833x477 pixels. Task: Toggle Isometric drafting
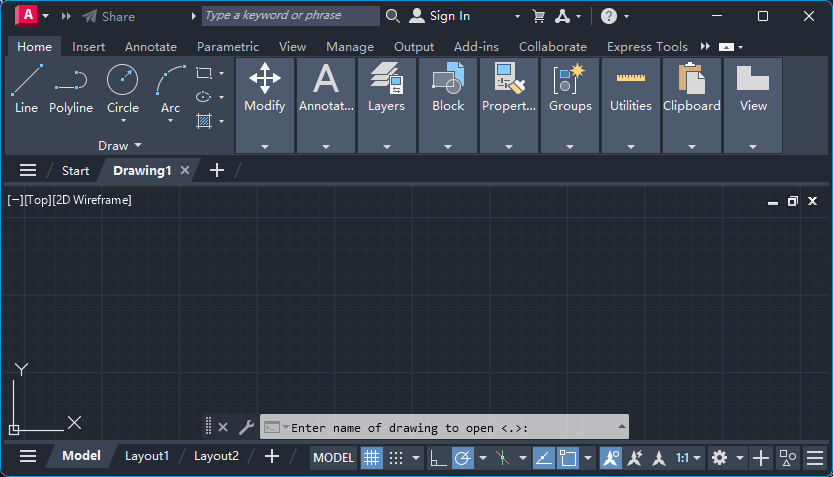pos(503,457)
